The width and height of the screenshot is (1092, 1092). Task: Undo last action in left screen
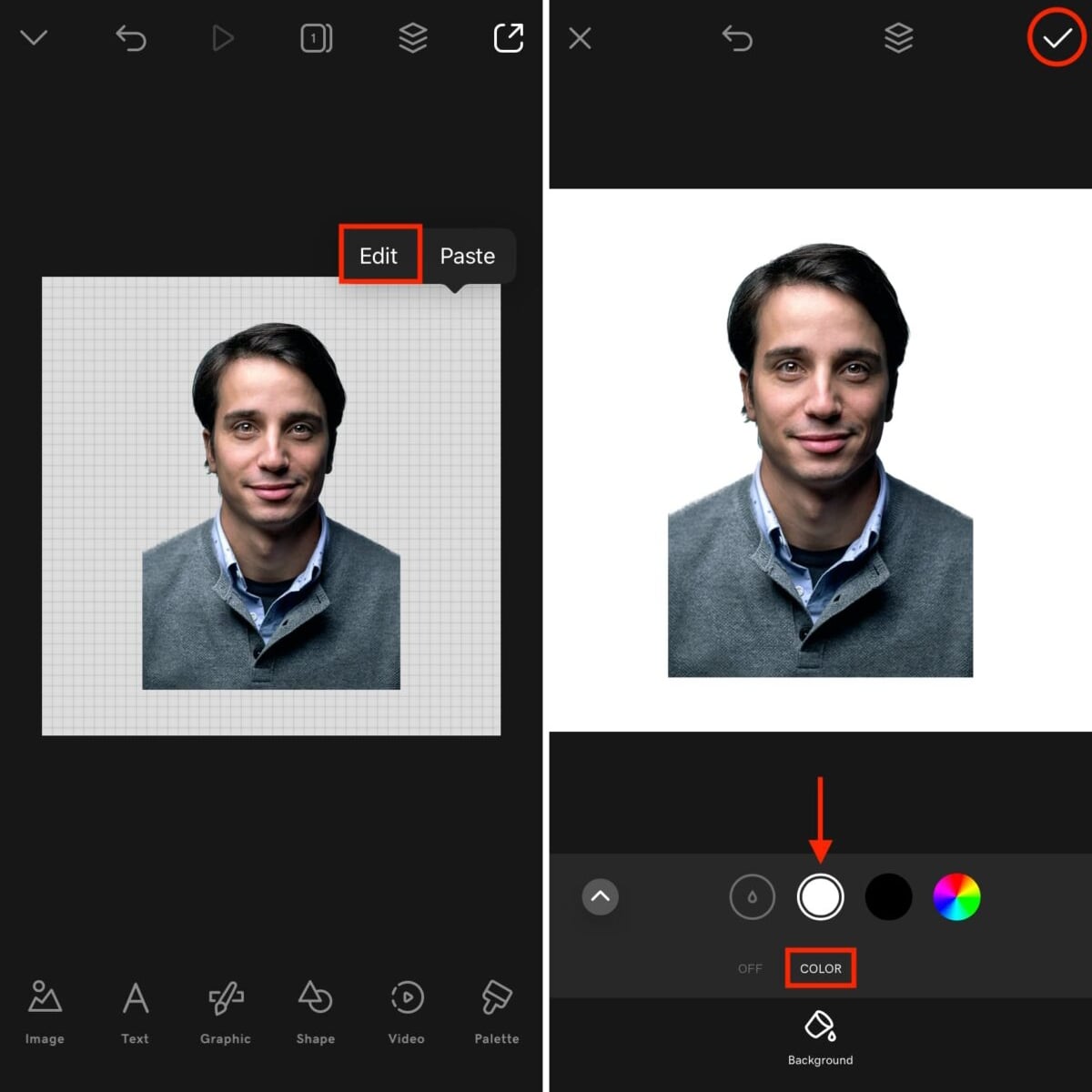pos(131,38)
